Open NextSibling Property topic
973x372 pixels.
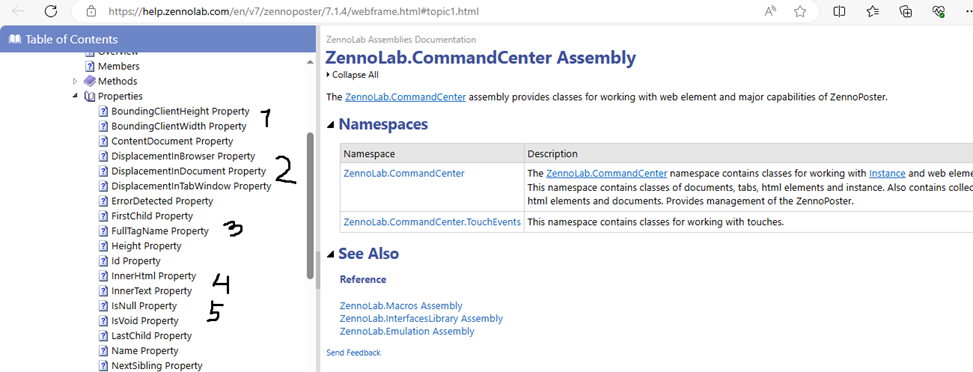coord(156,366)
